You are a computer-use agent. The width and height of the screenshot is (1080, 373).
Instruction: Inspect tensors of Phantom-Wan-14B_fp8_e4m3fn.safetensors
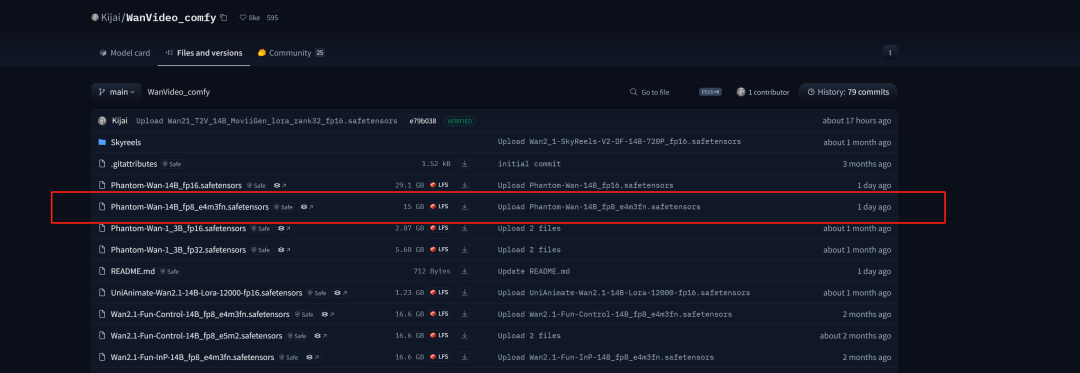click(x=308, y=207)
